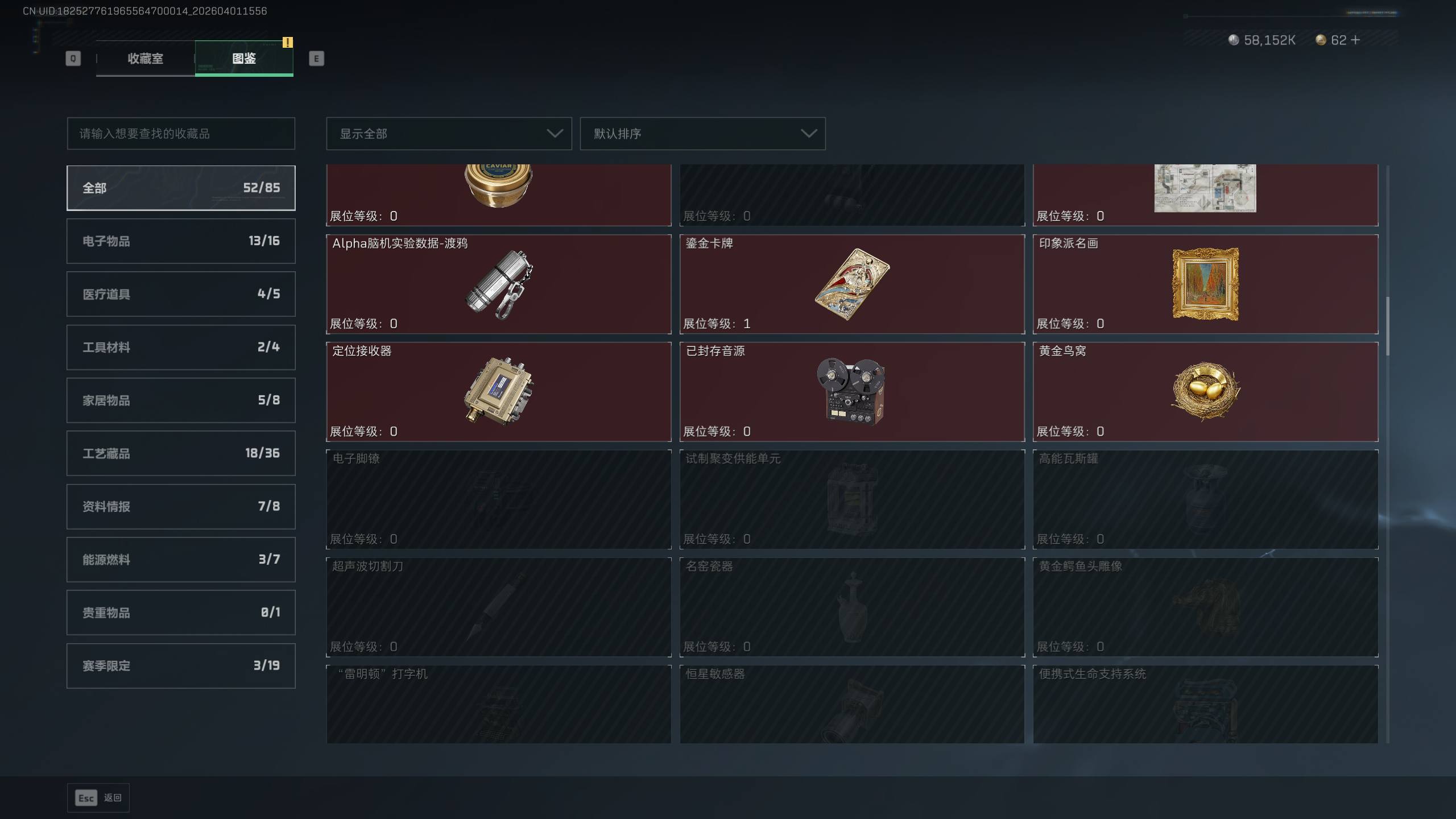
Task: Click the golden bird nest icon
Action: pos(1205,391)
